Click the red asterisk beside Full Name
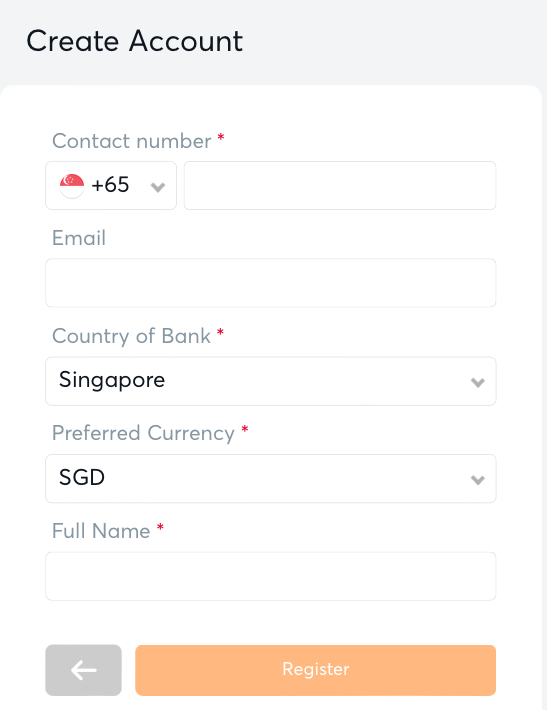Image resolution: width=547 pixels, height=710 pixels. (x=160, y=527)
